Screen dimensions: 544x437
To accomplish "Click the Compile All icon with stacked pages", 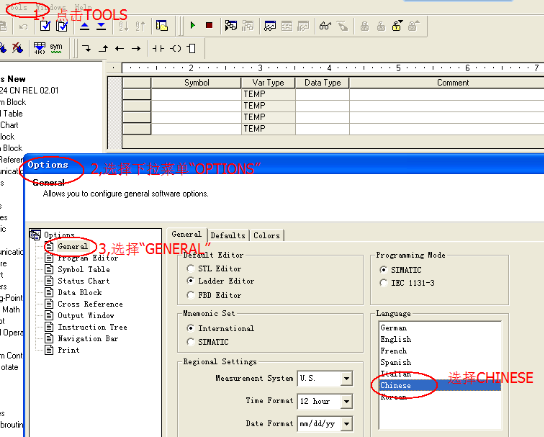I will click(x=62, y=26).
